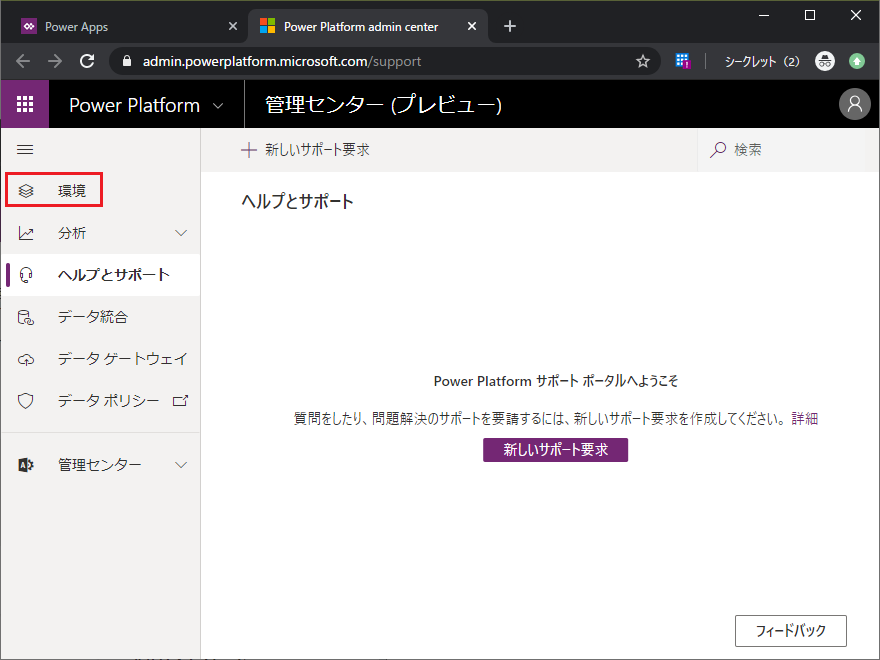Click シークレット (2) incognito label
Image resolution: width=880 pixels, height=660 pixels.
click(762, 61)
